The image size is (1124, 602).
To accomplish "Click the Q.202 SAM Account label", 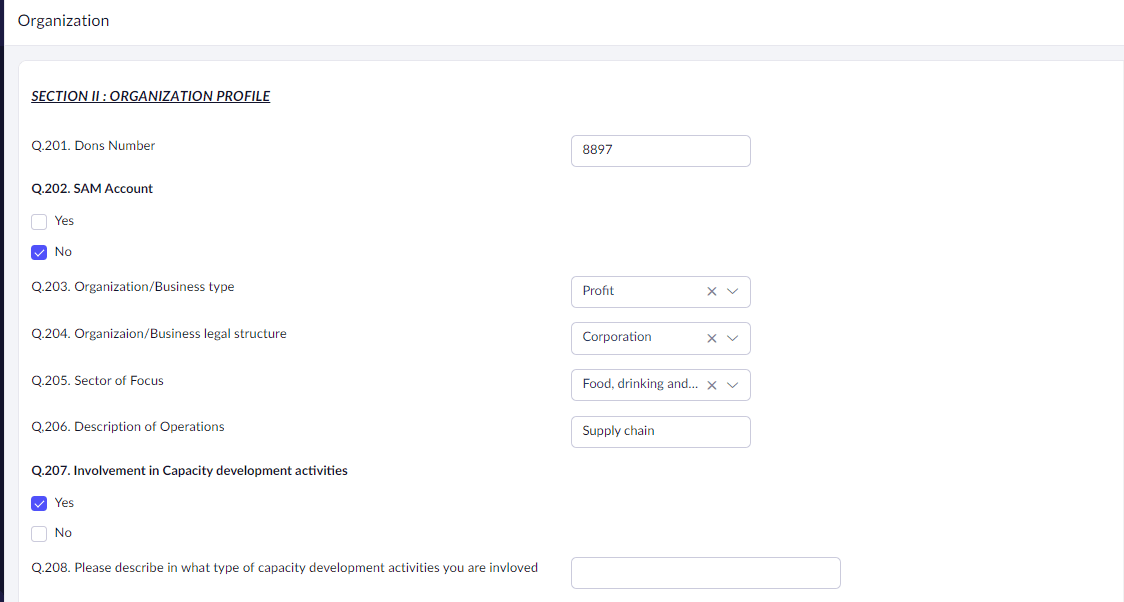I will [93, 189].
